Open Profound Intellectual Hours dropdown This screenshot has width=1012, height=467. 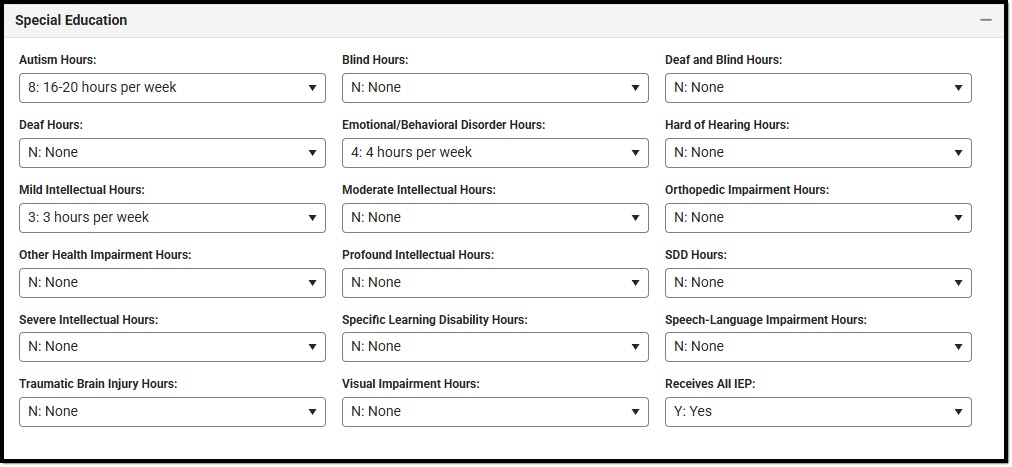(495, 283)
